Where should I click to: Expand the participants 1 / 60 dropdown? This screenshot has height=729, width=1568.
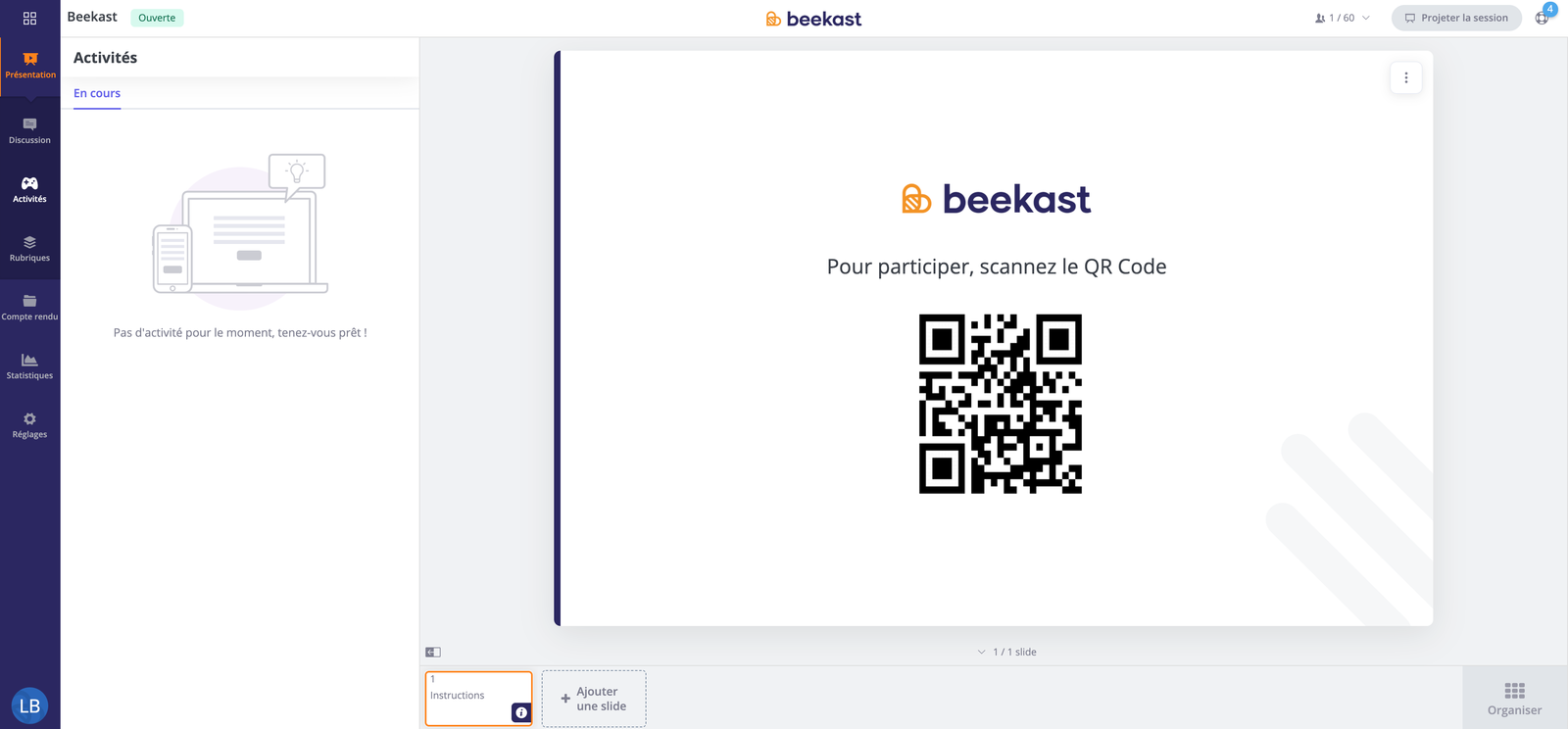click(x=1343, y=18)
